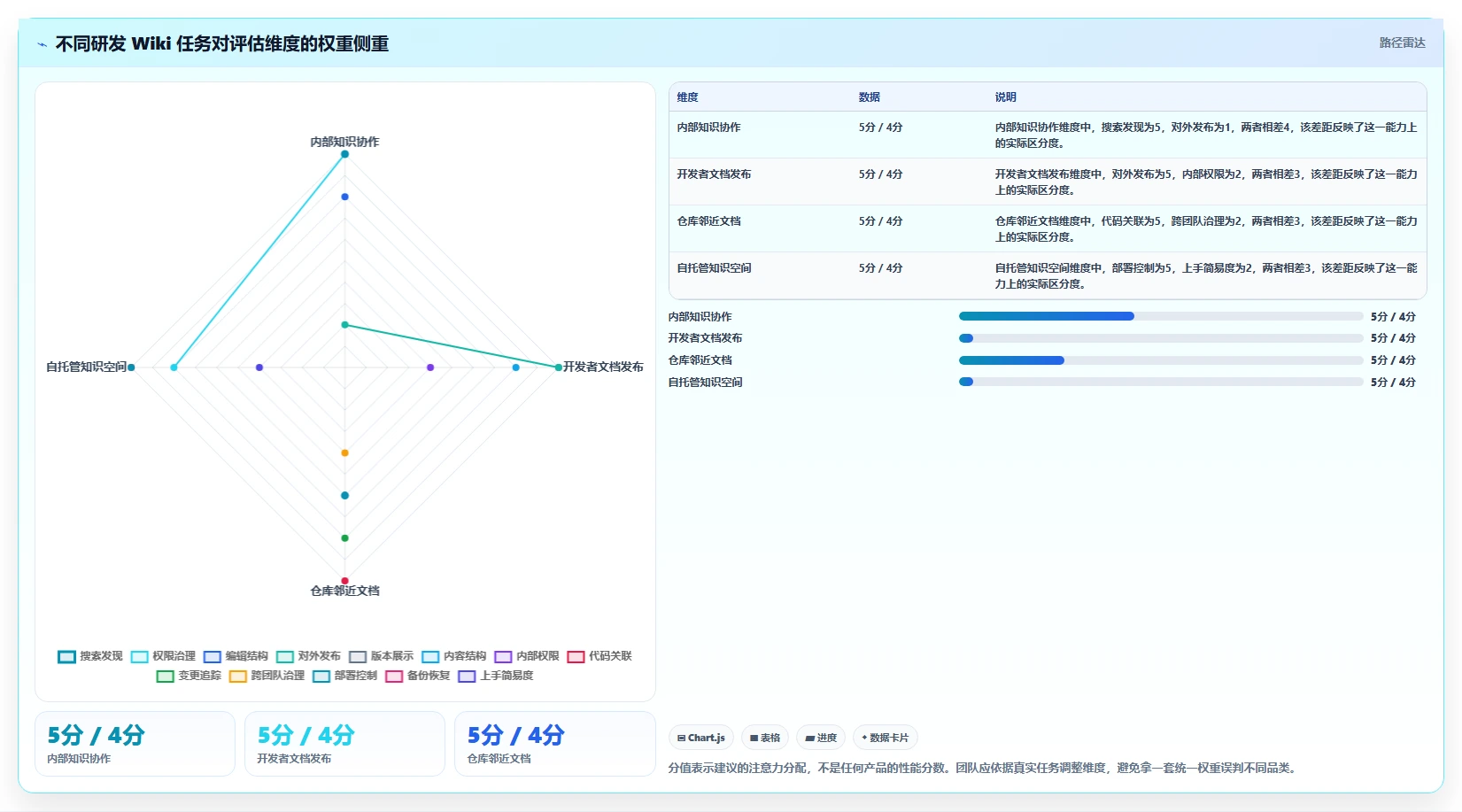
Task: Toggle the 代码关联 legend series
Action: click(599, 656)
